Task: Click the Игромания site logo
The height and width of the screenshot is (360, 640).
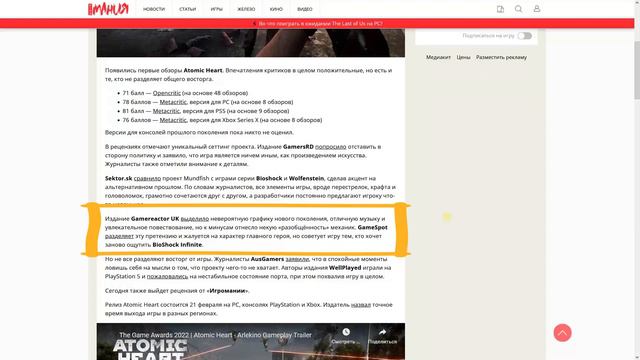Action: 108,9
